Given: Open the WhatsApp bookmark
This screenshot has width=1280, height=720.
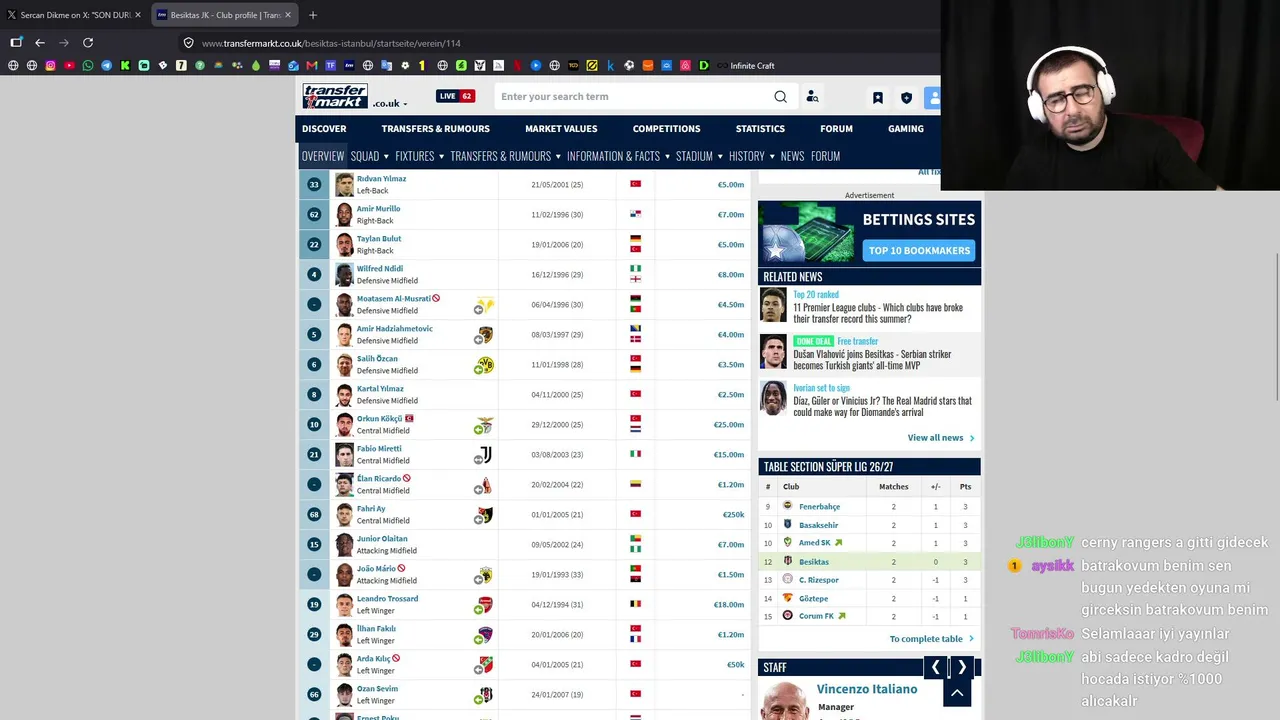Looking at the screenshot, I should click(88, 66).
